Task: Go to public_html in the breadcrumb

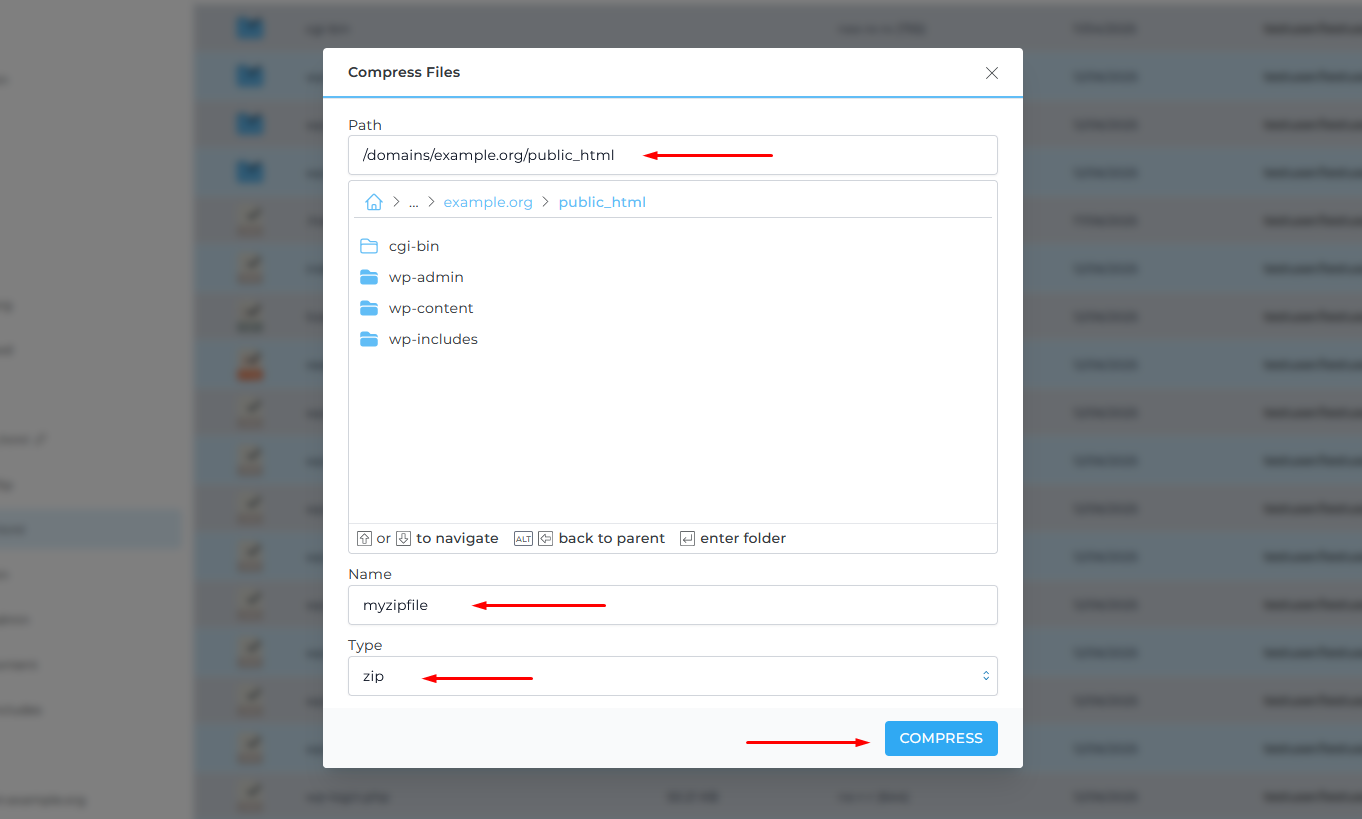Action: point(602,202)
